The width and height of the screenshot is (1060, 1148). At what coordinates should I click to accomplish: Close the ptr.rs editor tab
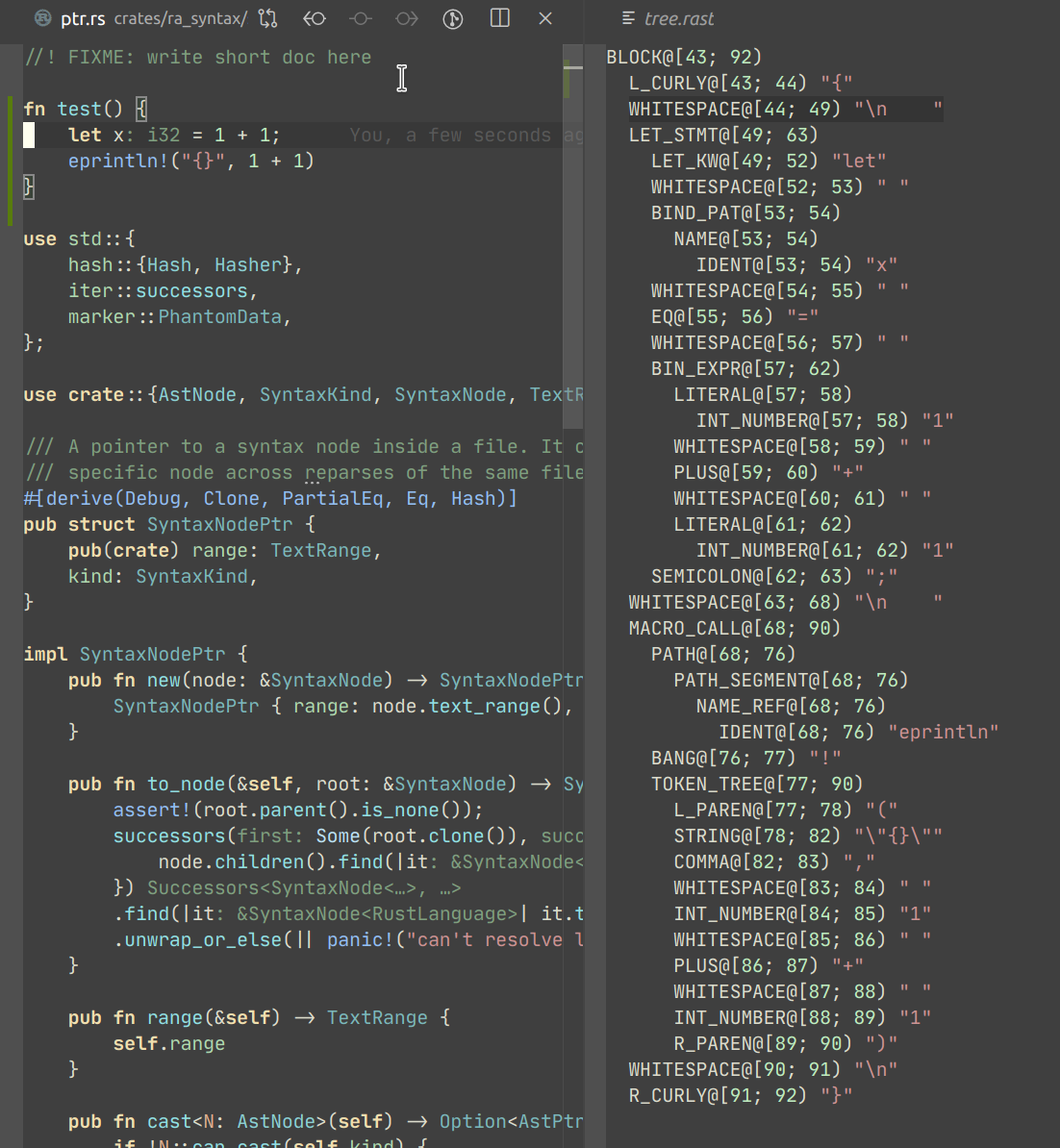tap(545, 18)
